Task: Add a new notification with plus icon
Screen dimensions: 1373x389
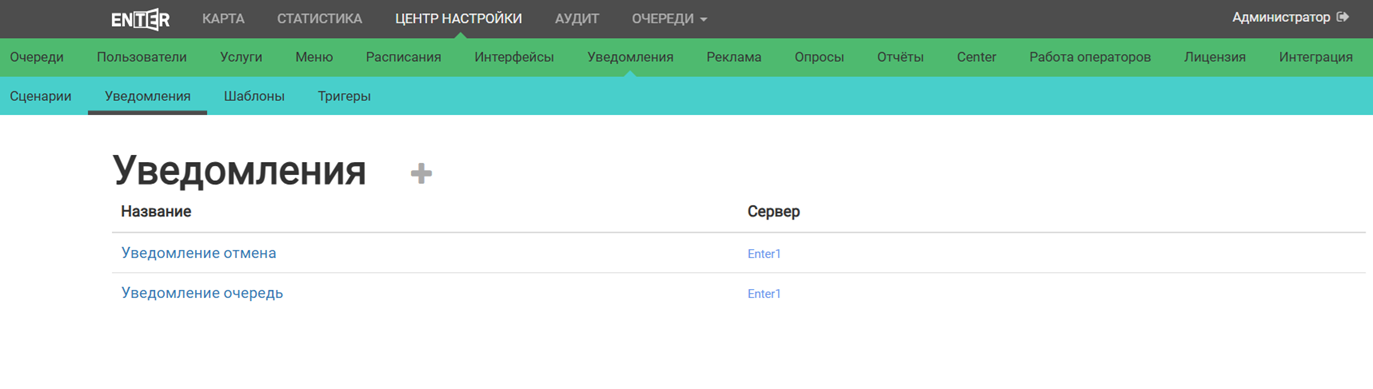Action: 421,173
